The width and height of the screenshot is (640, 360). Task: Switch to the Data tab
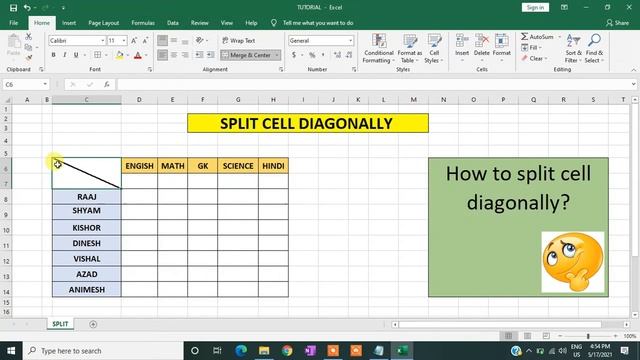(x=173, y=23)
